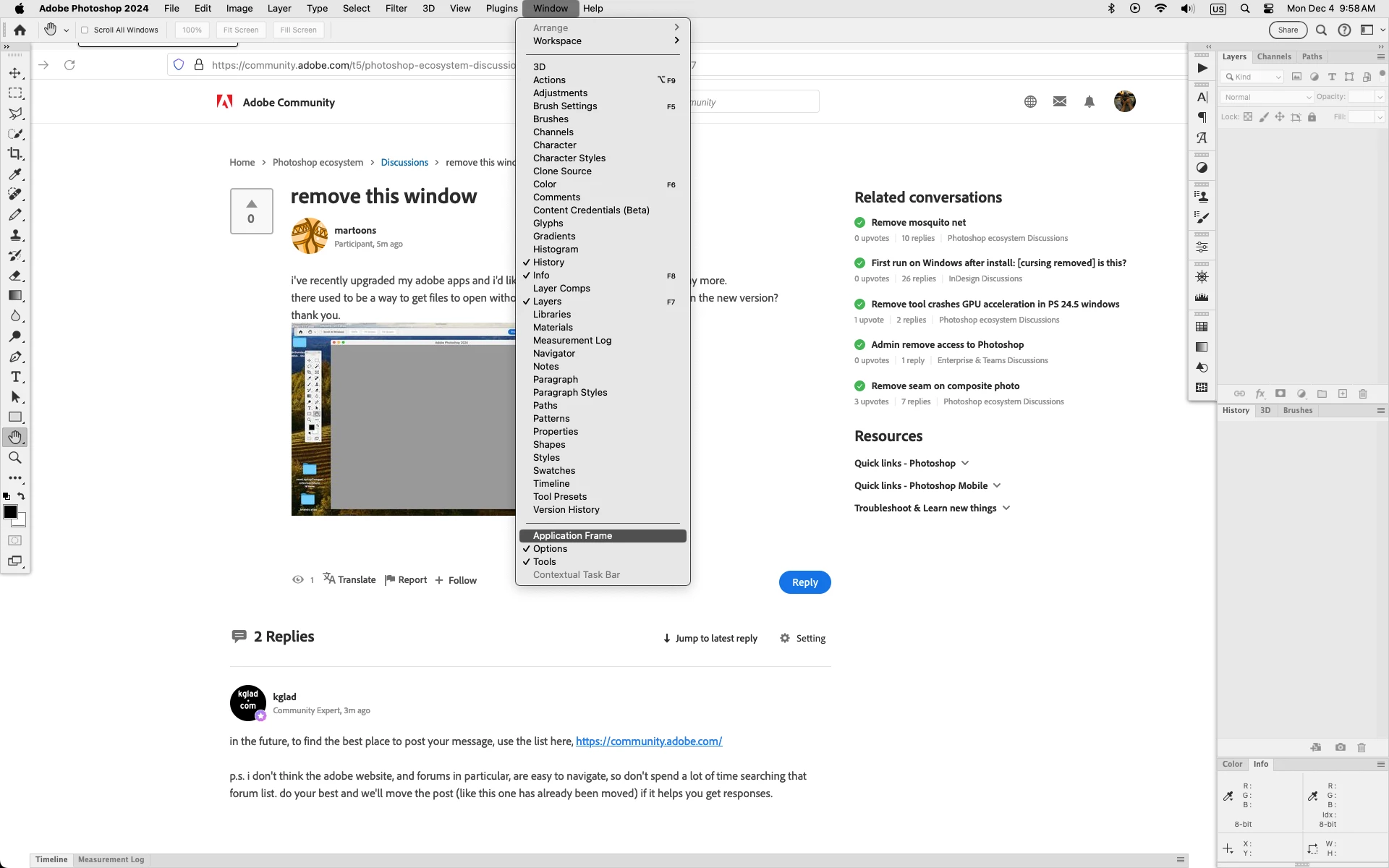
Task: Uncheck History in the Window menu
Action: click(x=548, y=263)
